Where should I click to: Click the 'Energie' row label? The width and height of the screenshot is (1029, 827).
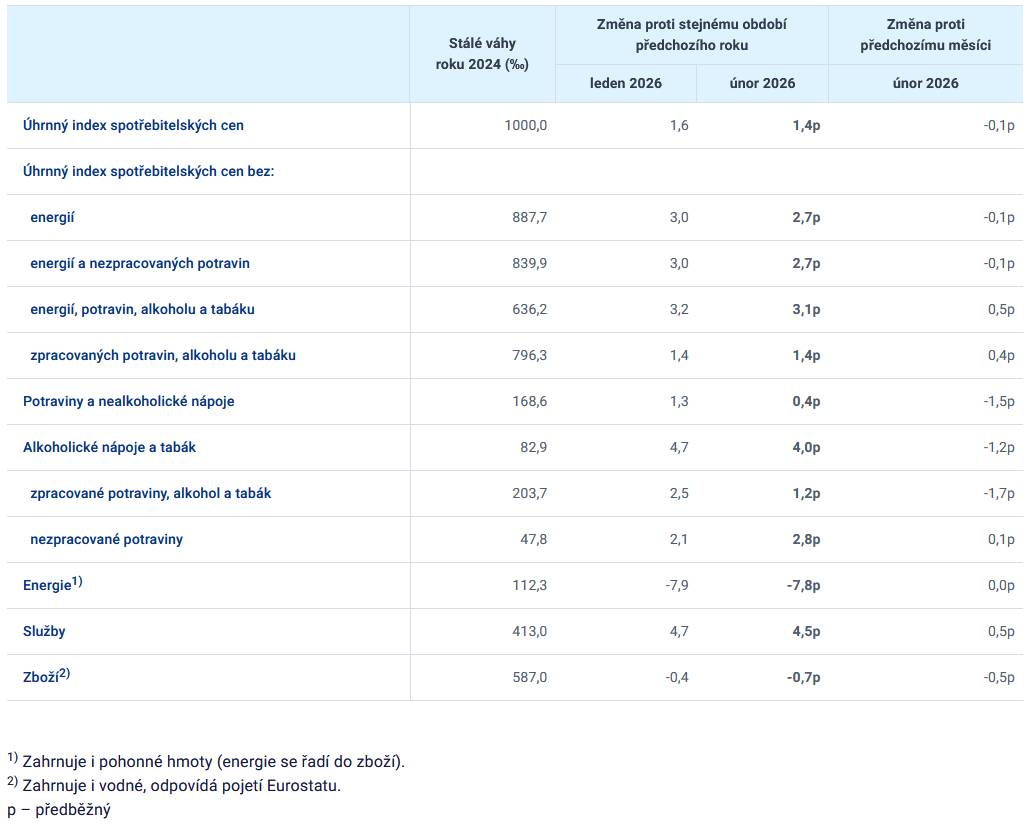47,585
